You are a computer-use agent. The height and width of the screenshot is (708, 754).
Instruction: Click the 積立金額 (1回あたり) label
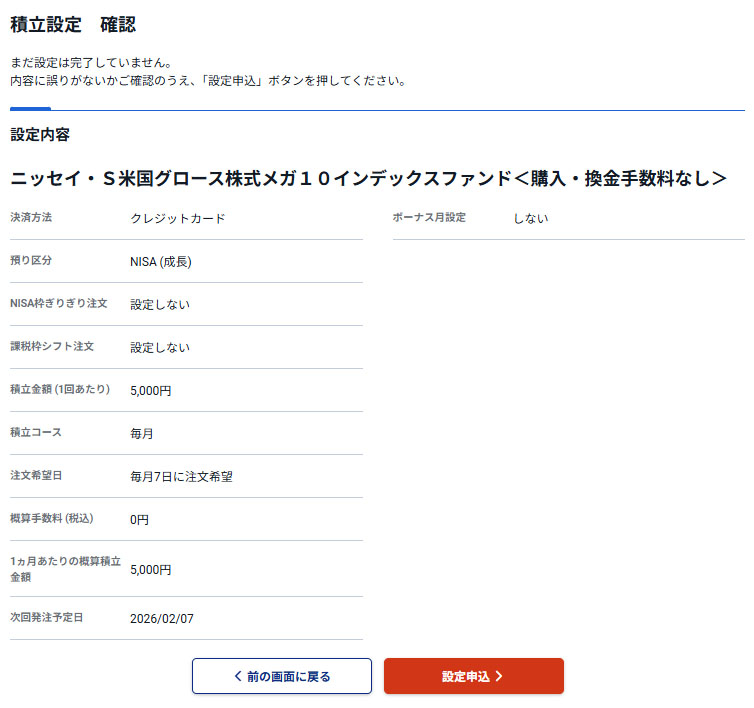coord(60,390)
